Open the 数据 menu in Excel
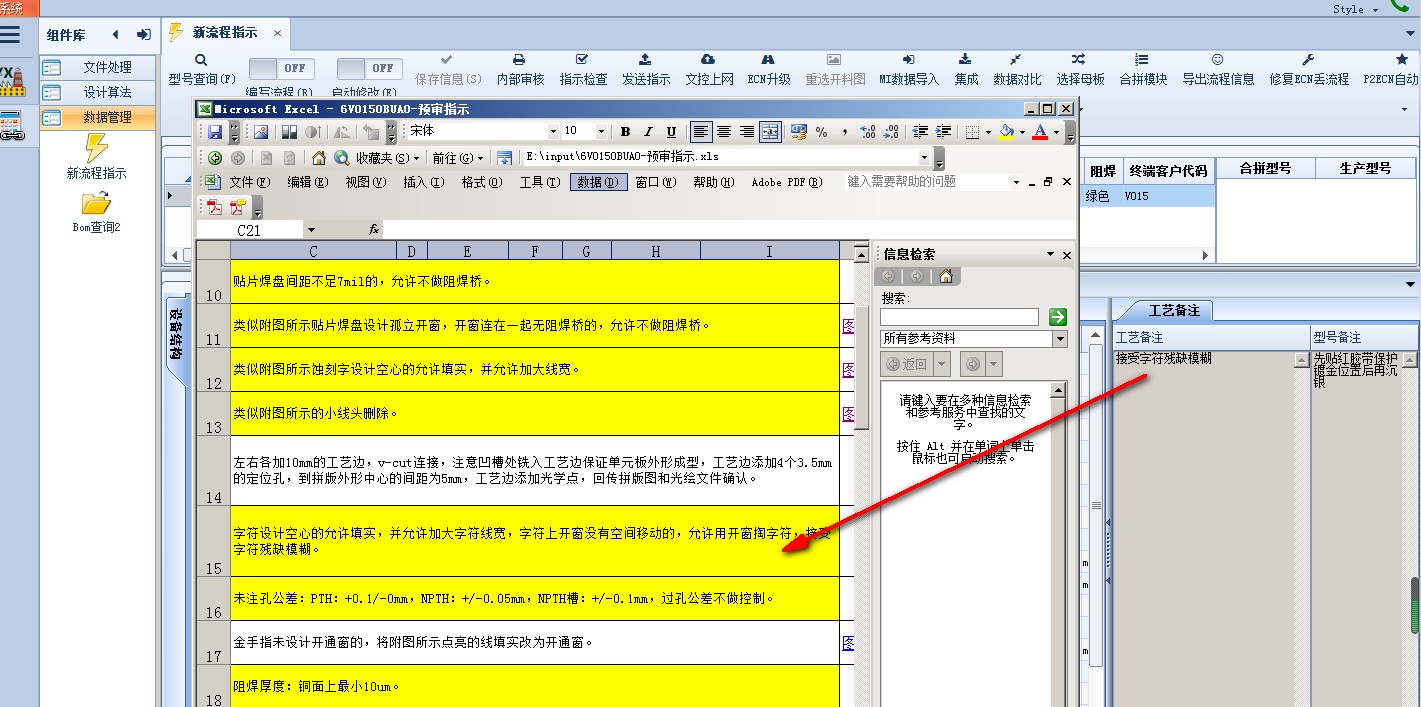 point(598,182)
